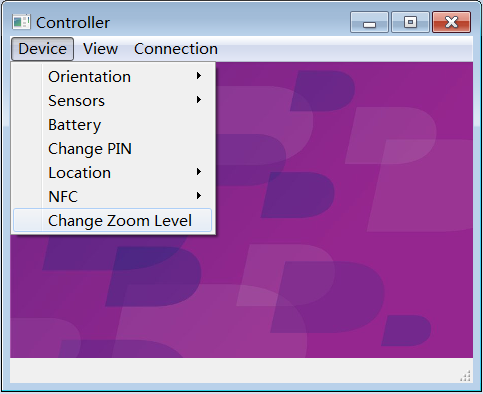This screenshot has width=483, height=394.
Task: Open the View menu
Action: tap(100, 49)
